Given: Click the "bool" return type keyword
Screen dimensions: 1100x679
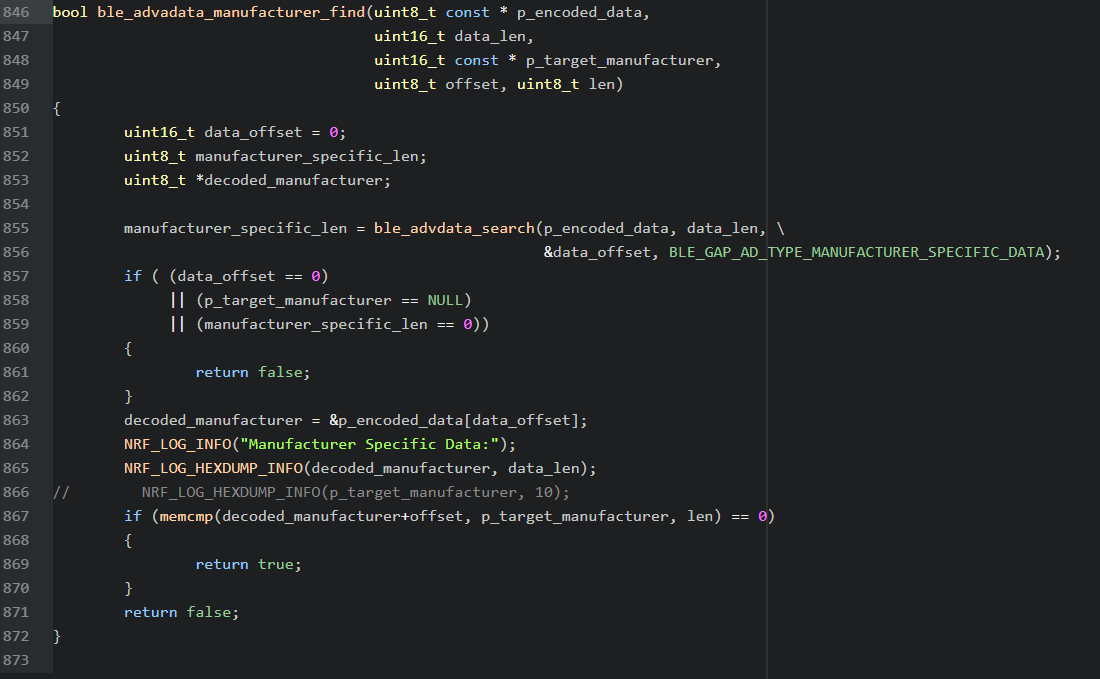Looking at the screenshot, I should point(70,12).
